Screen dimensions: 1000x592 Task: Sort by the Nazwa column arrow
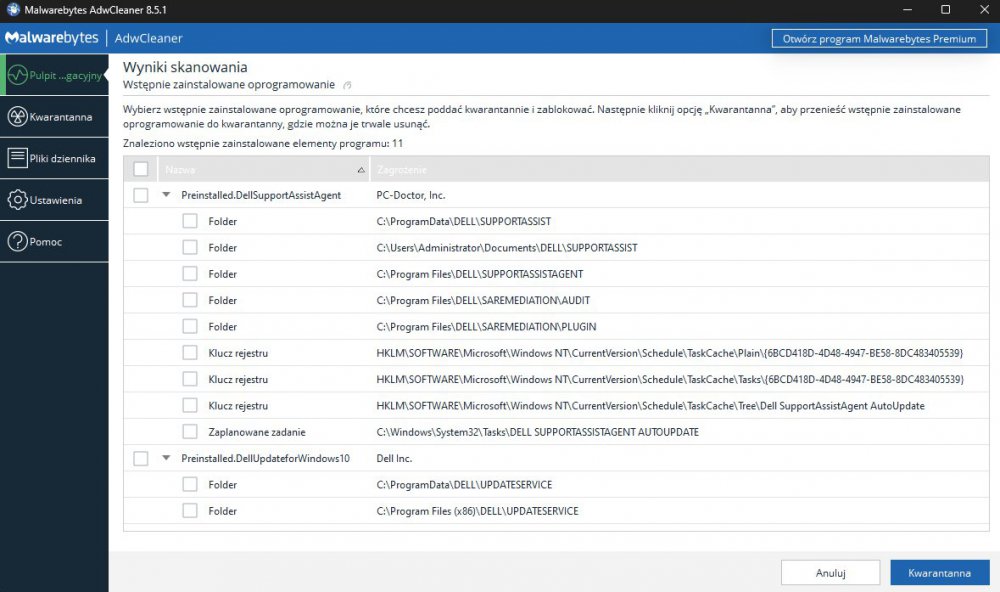360,170
